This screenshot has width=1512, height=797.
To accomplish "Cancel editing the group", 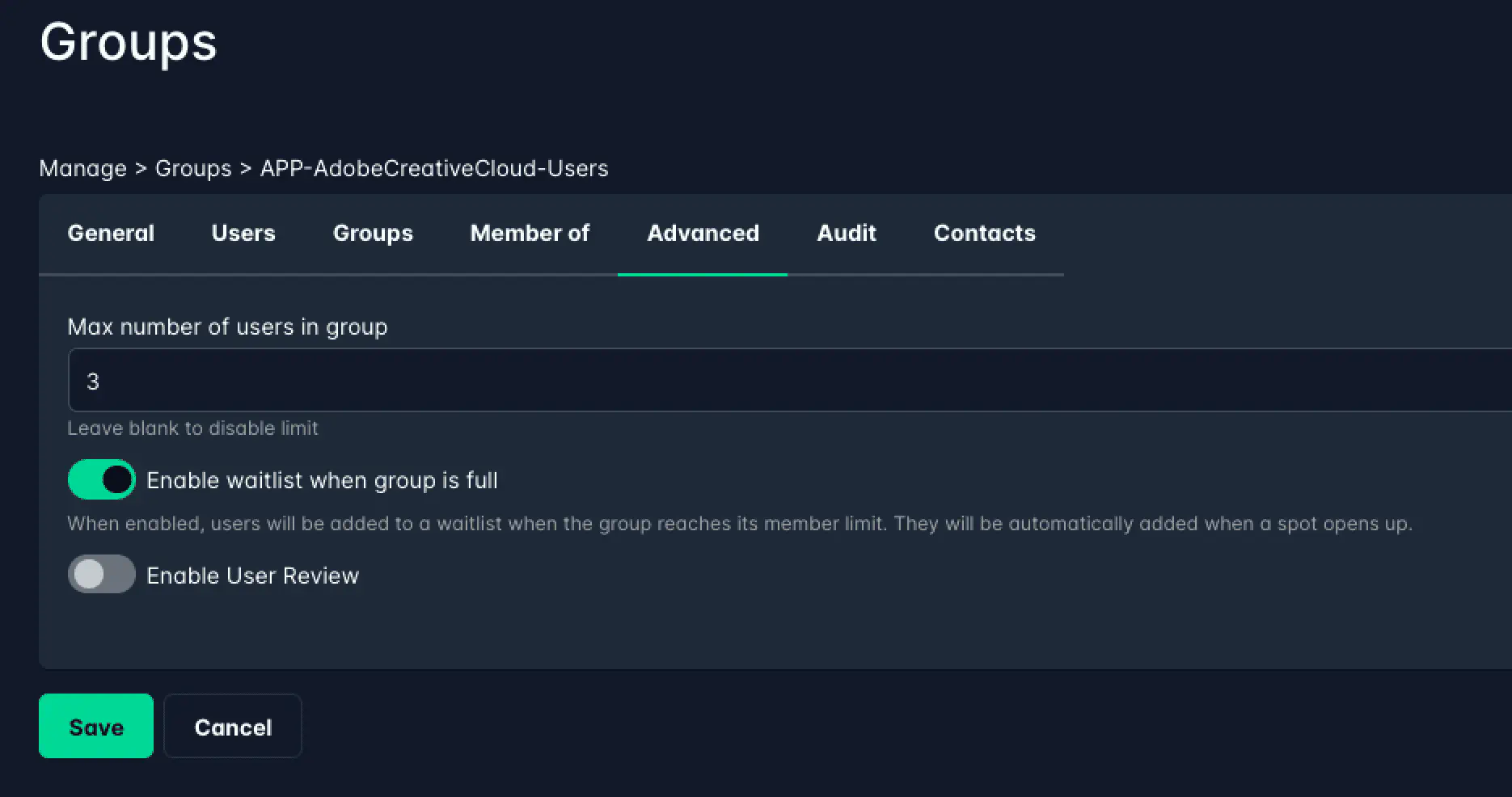I will [x=233, y=726].
